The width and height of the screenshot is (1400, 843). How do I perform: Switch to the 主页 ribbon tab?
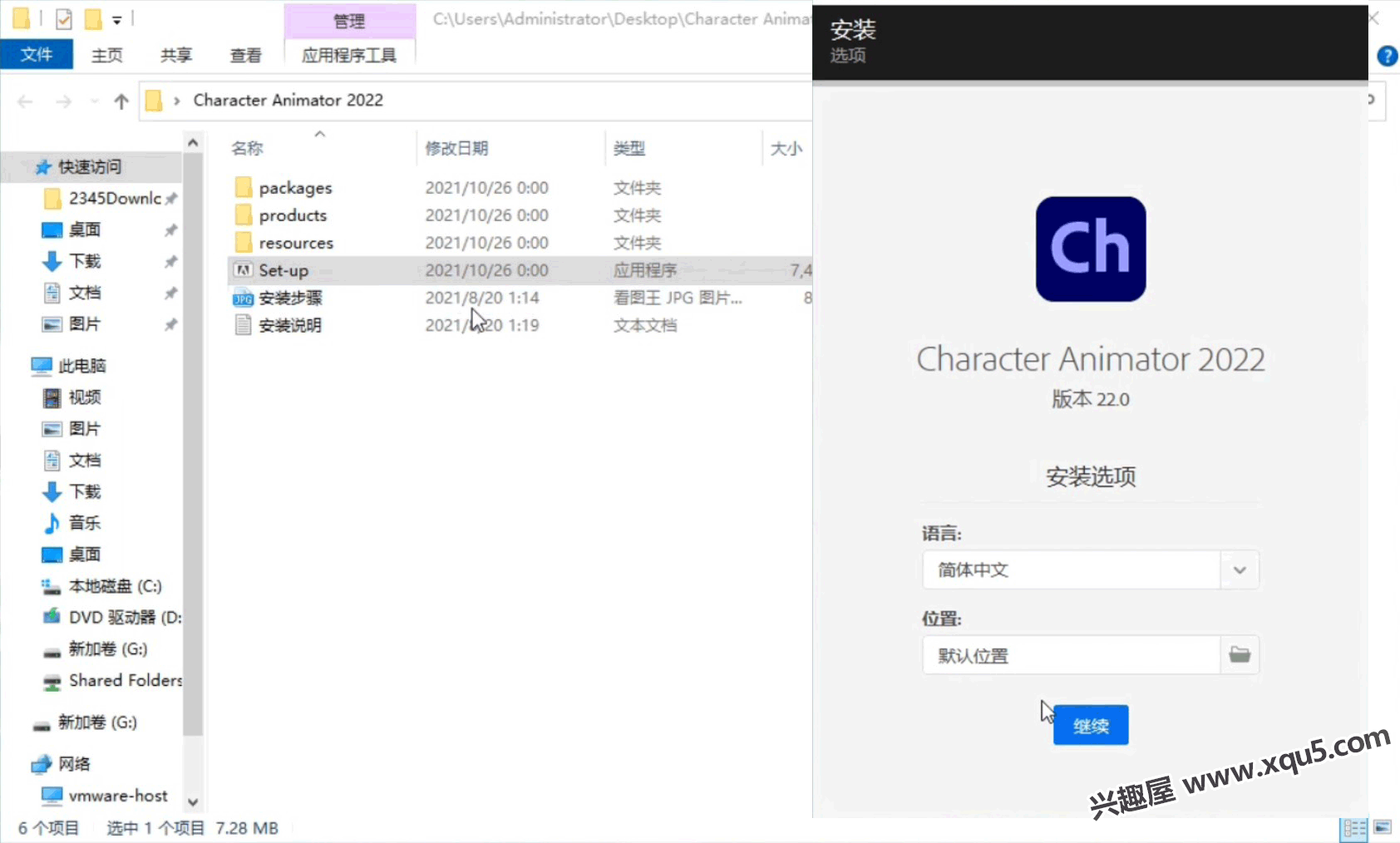pyautogui.click(x=106, y=55)
